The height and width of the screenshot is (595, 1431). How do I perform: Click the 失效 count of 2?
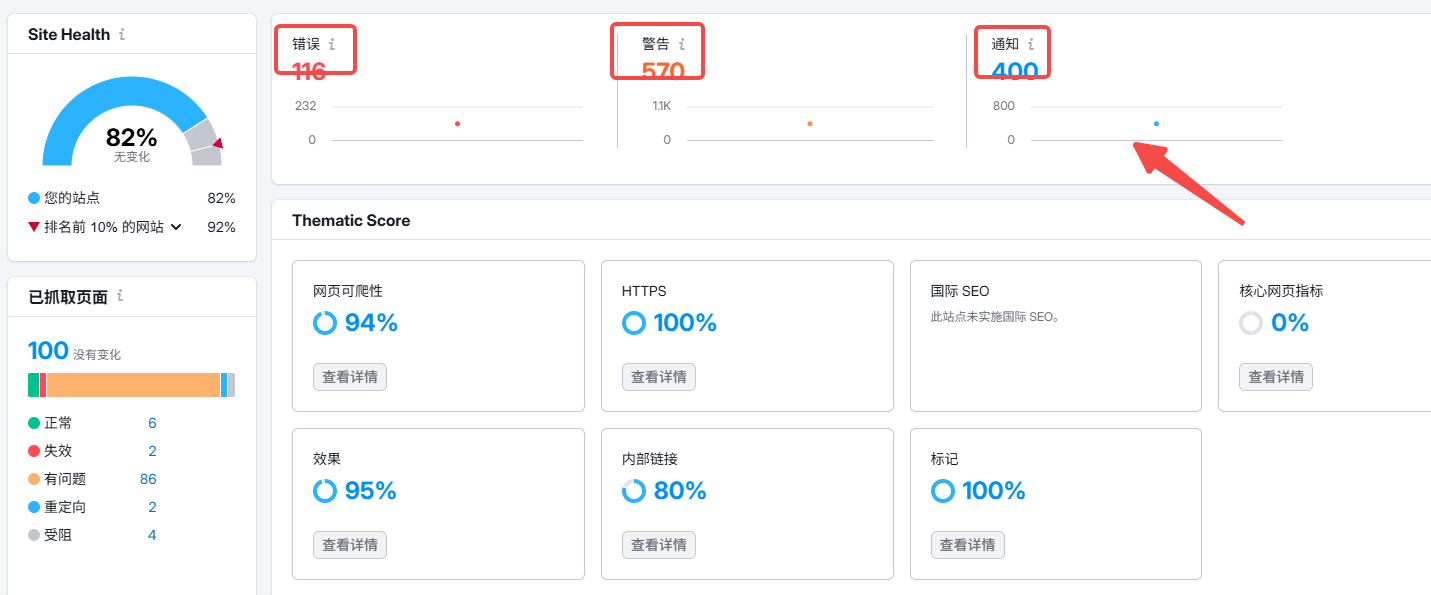(x=152, y=450)
